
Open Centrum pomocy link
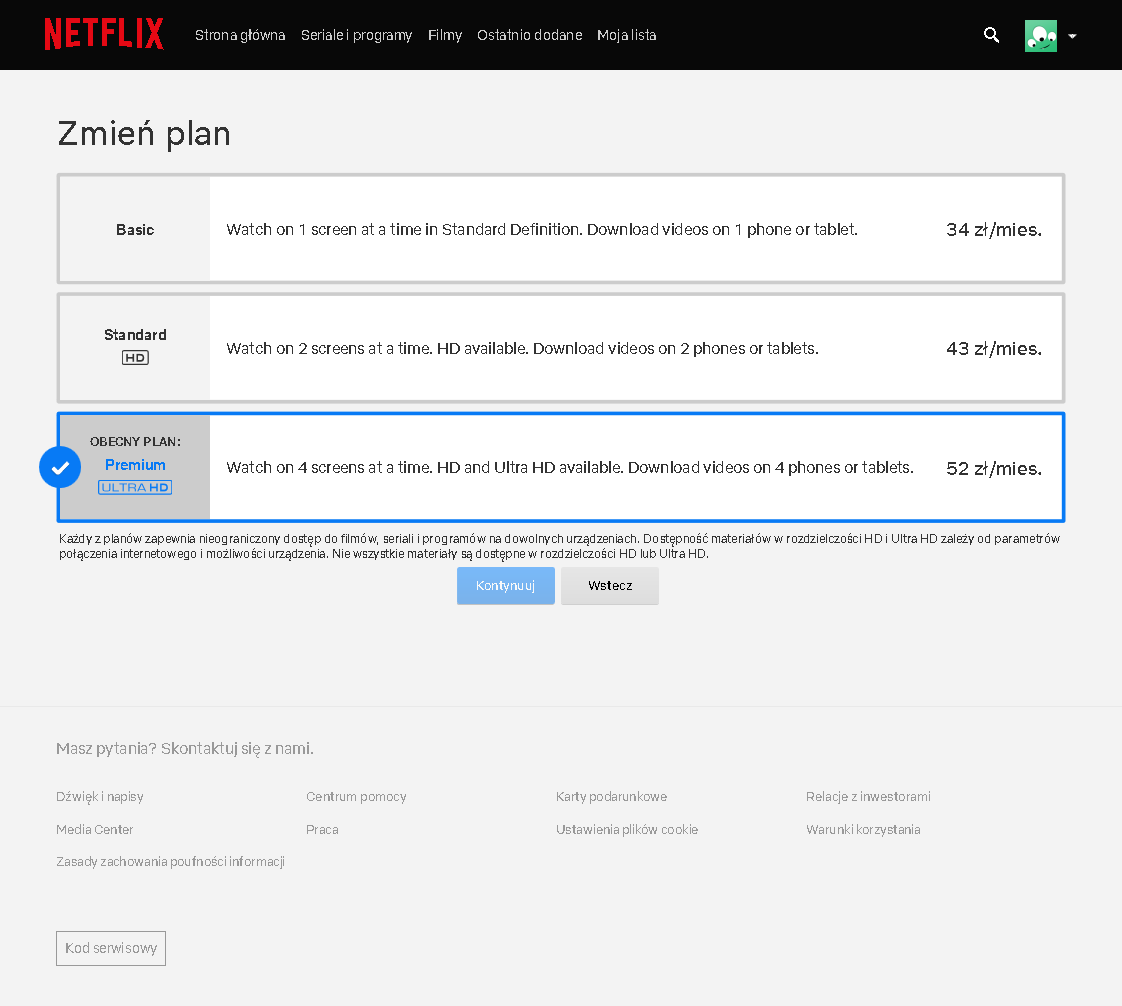(x=356, y=797)
